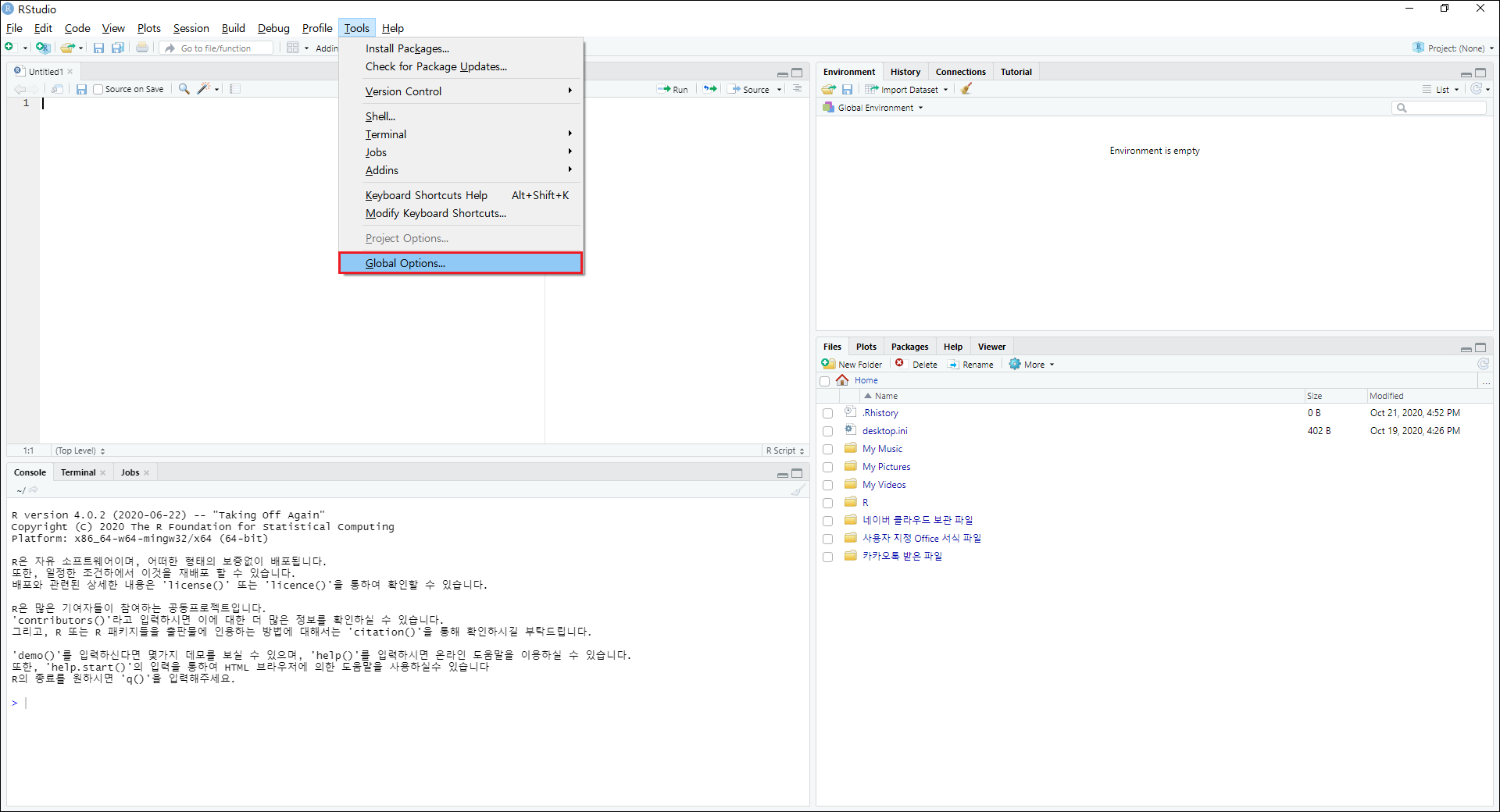Click the Go to directory ellipsis button
This screenshot has height=812, width=1500.
(x=1486, y=381)
